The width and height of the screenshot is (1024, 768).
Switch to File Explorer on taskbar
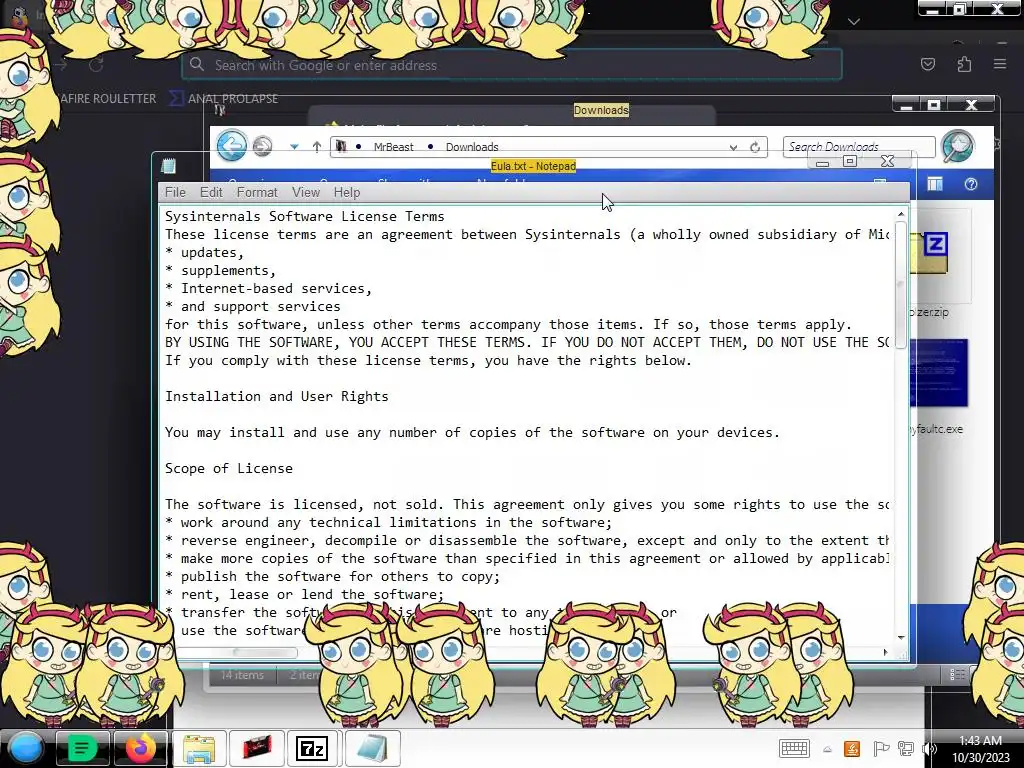point(199,748)
